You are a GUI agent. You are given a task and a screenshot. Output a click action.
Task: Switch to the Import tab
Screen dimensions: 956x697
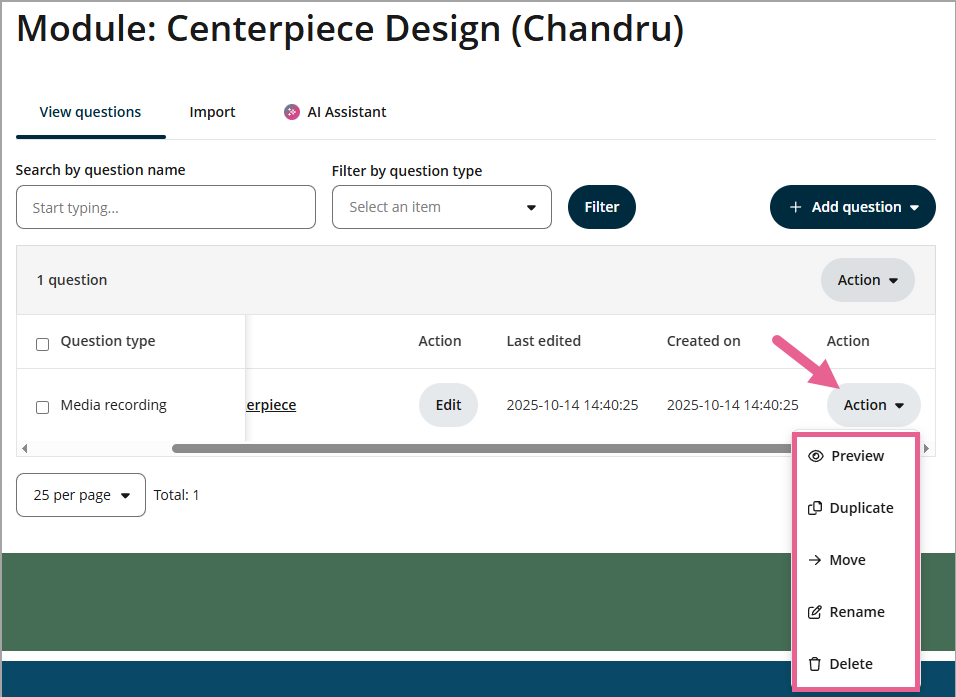tap(212, 112)
